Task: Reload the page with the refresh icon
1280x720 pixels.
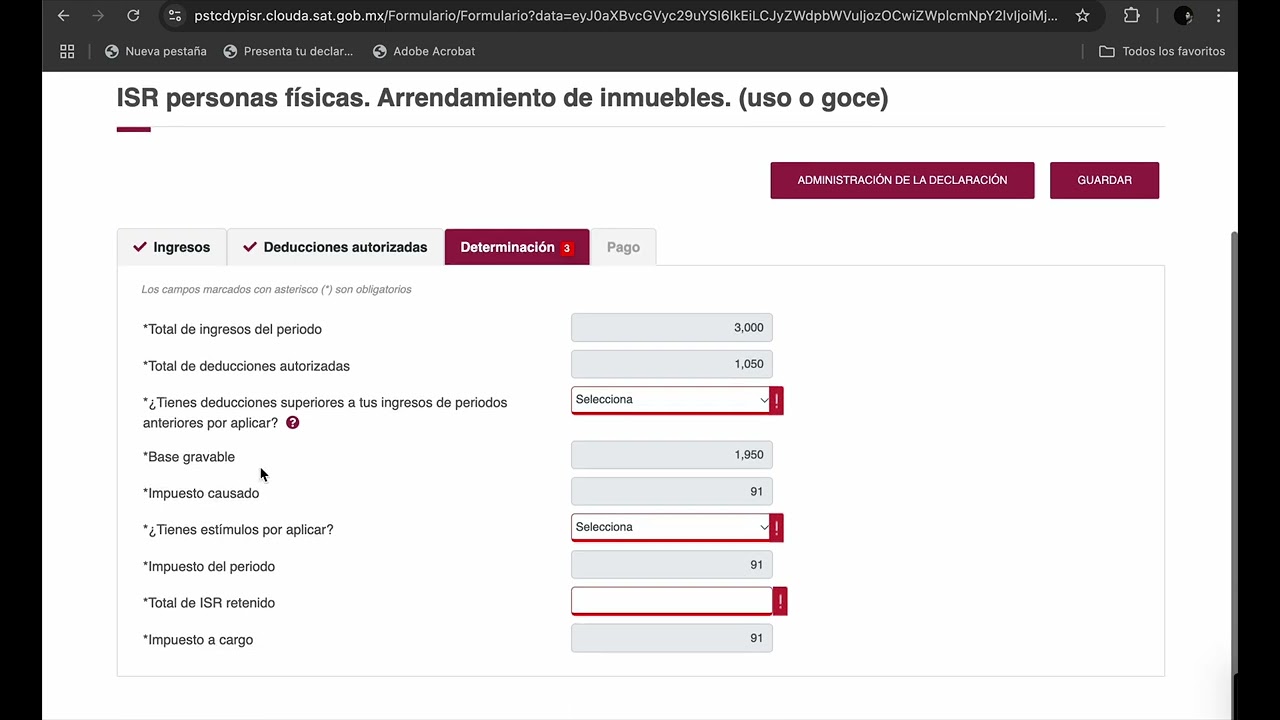Action: click(133, 16)
